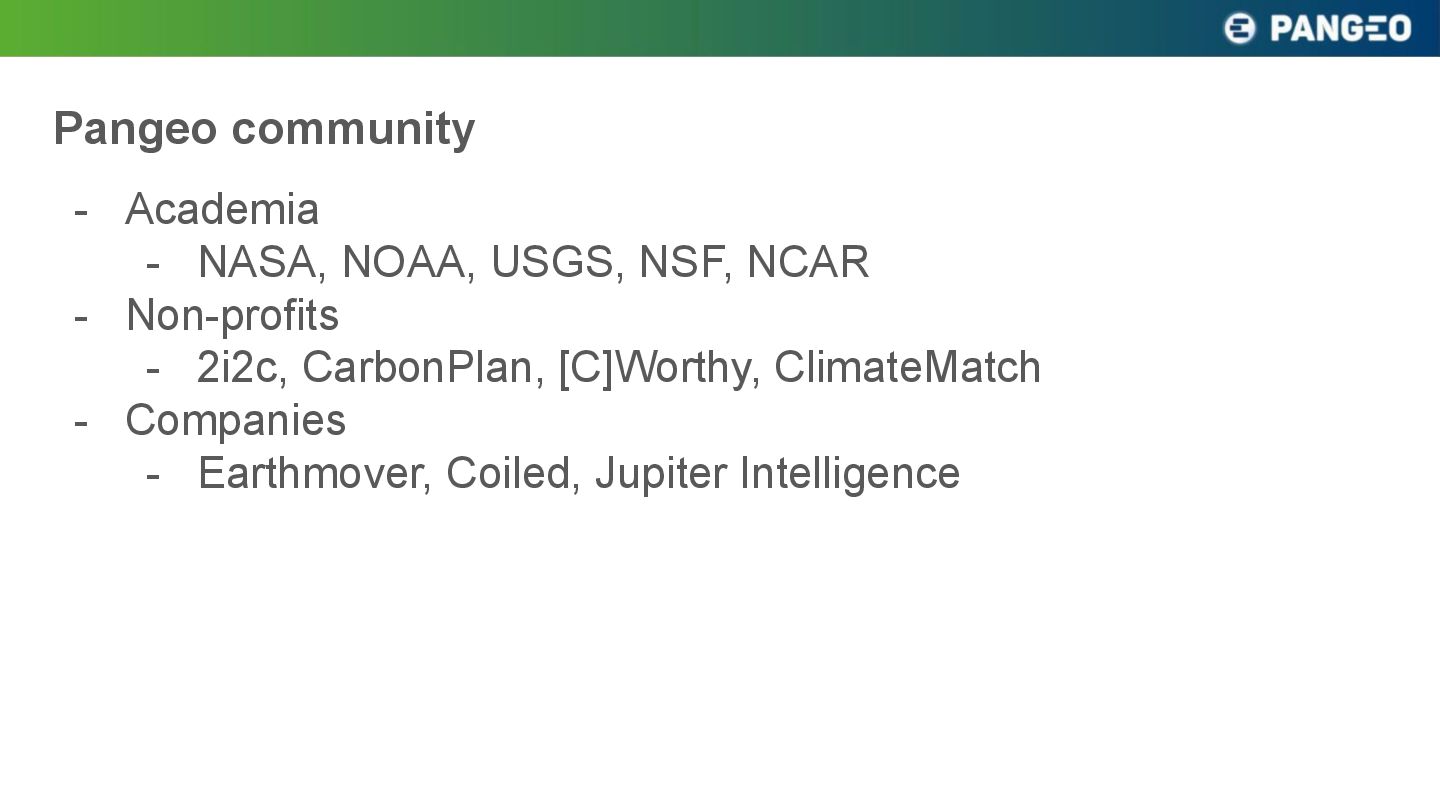The image size is (1440, 810).
Task: Click 'NCAR' at the line end
Action: (x=808, y=262)
